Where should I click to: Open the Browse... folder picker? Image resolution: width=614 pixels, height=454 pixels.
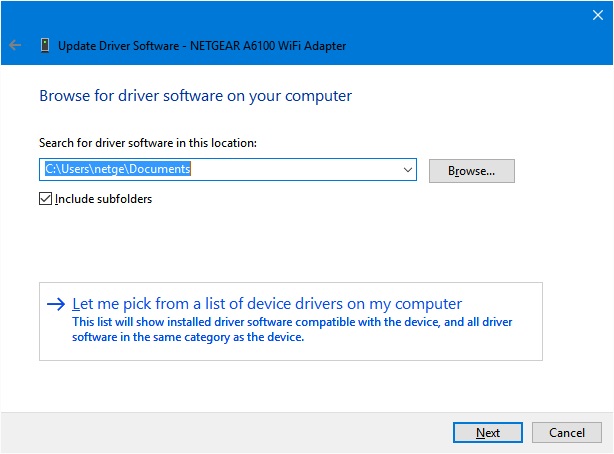click(472, 171)
